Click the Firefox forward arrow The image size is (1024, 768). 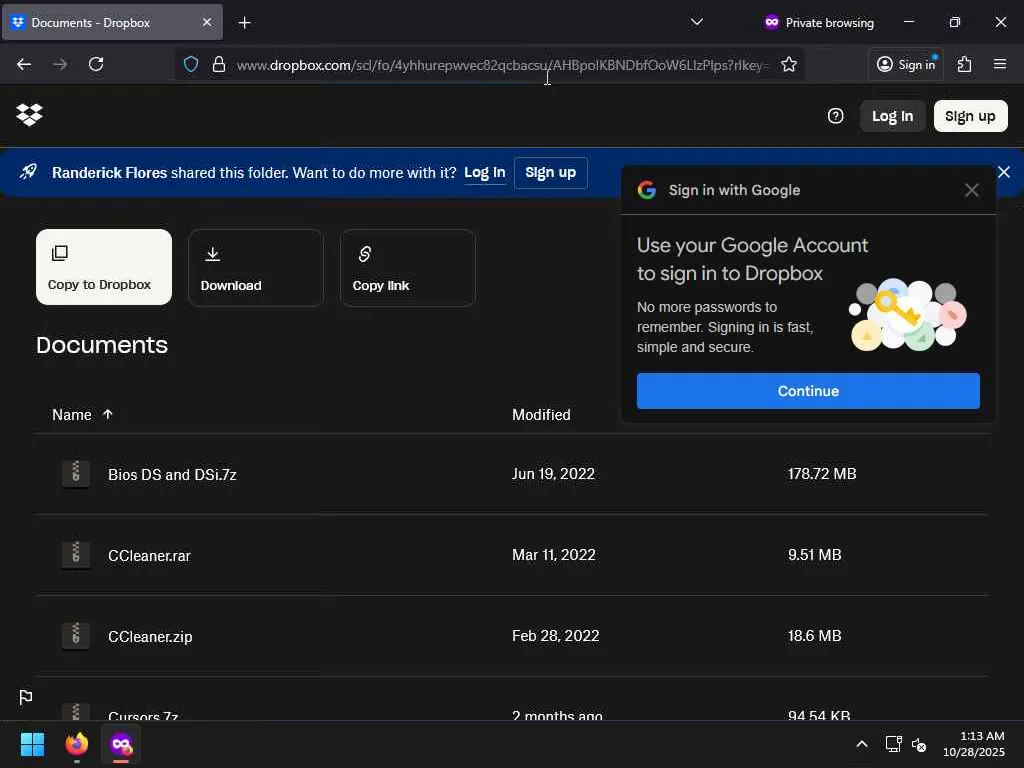tap(60, 64)
